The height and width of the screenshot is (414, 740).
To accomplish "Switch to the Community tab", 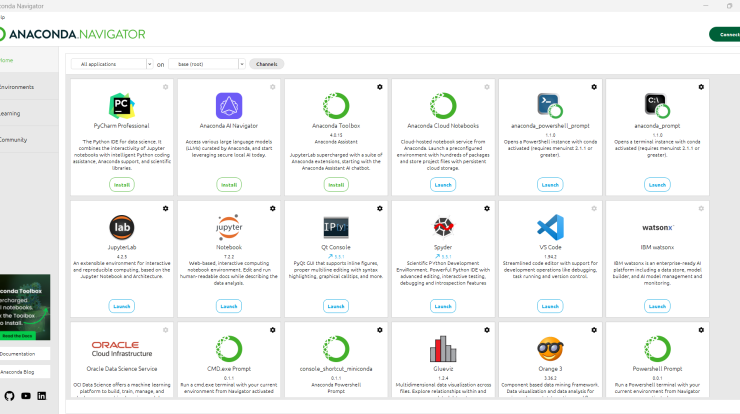I will 29,140.
